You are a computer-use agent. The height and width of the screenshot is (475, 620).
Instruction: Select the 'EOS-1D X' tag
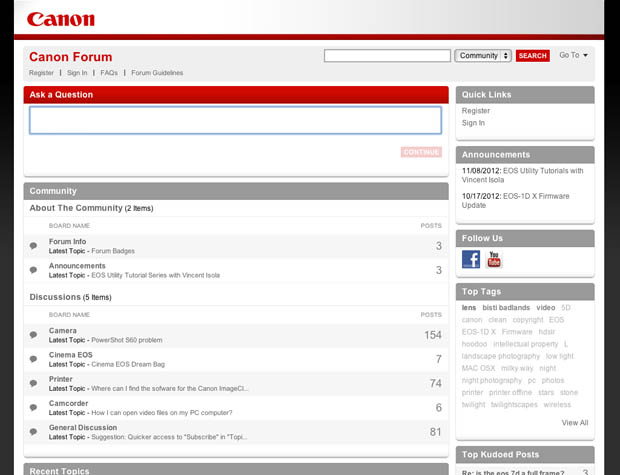tap(478, 332)
